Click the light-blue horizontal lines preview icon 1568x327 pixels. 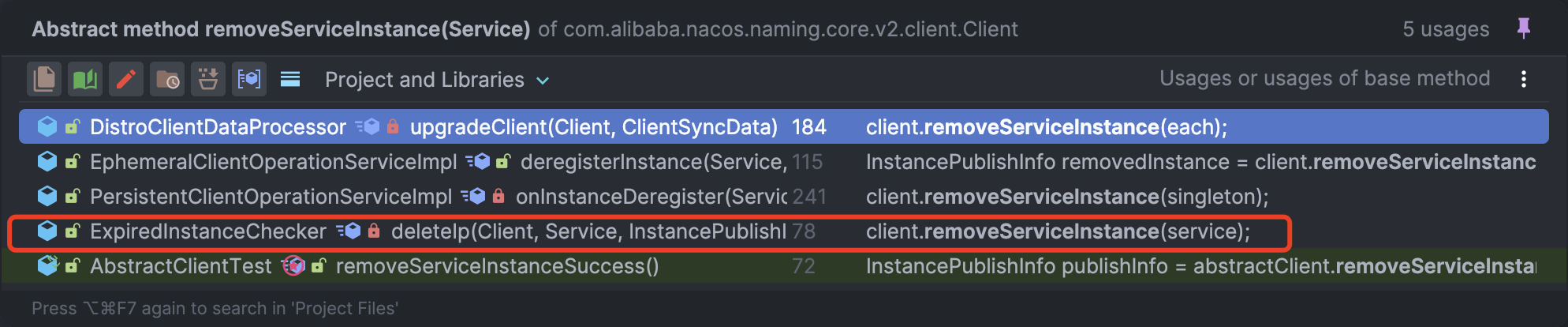[290, 79]
